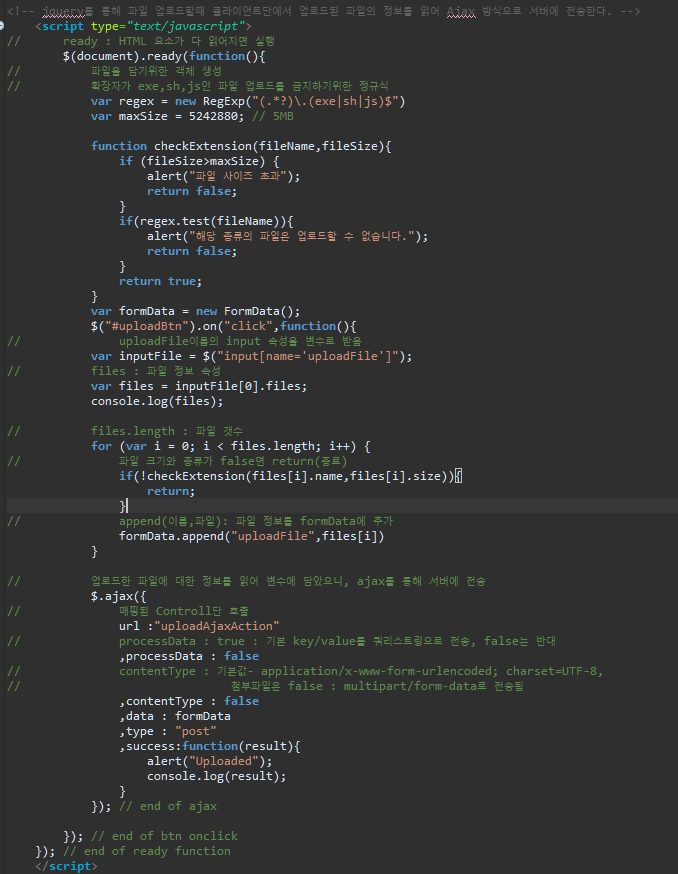678x874 pixels.
Task: Click the 'ready : HTML 요소가 다 읽어지면 실행' comment
Action: 168,41
